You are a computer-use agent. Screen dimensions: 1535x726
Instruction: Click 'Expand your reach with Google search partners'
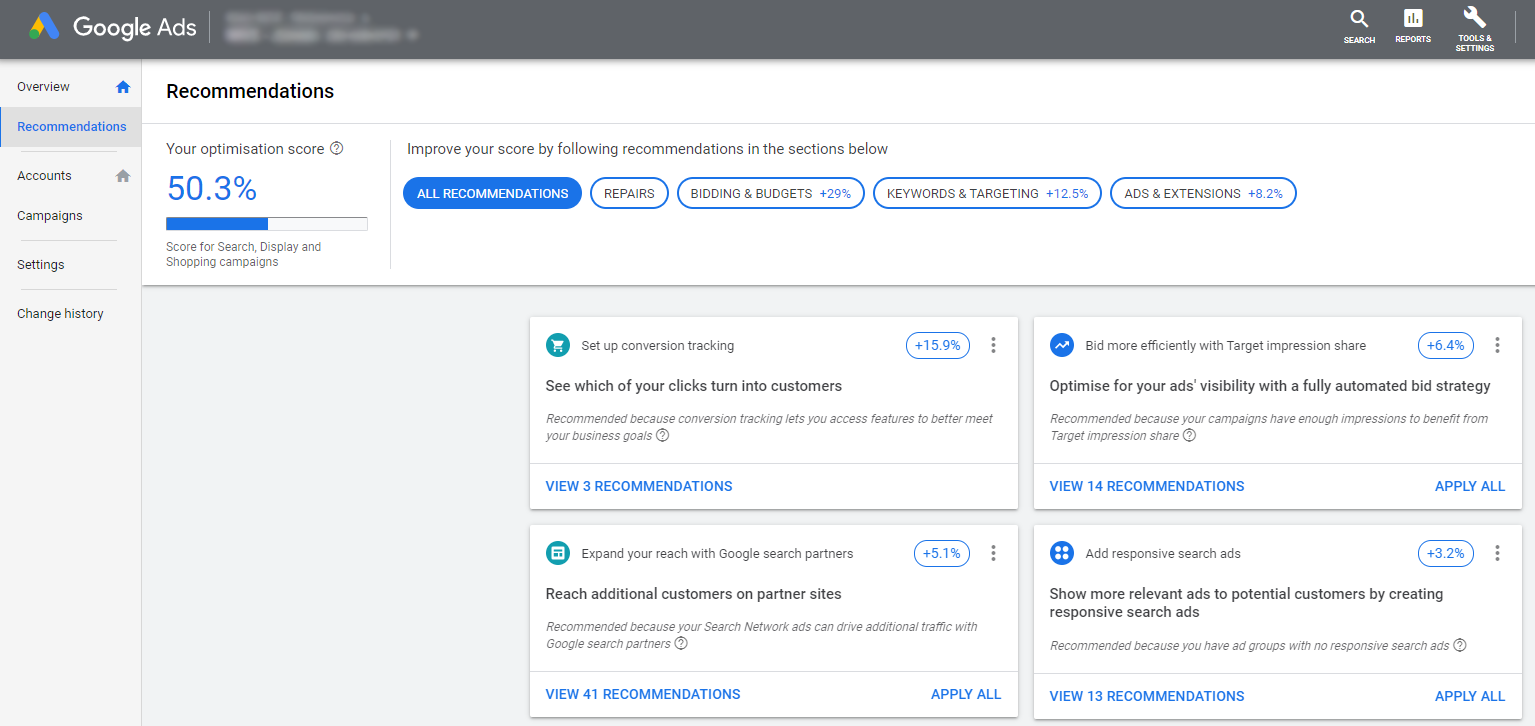coord(717,554)
